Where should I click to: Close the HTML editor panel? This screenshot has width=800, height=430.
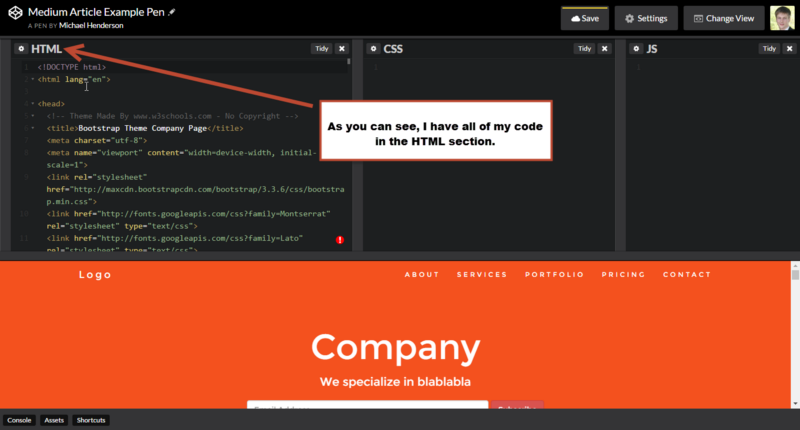(x=341, y=48)
